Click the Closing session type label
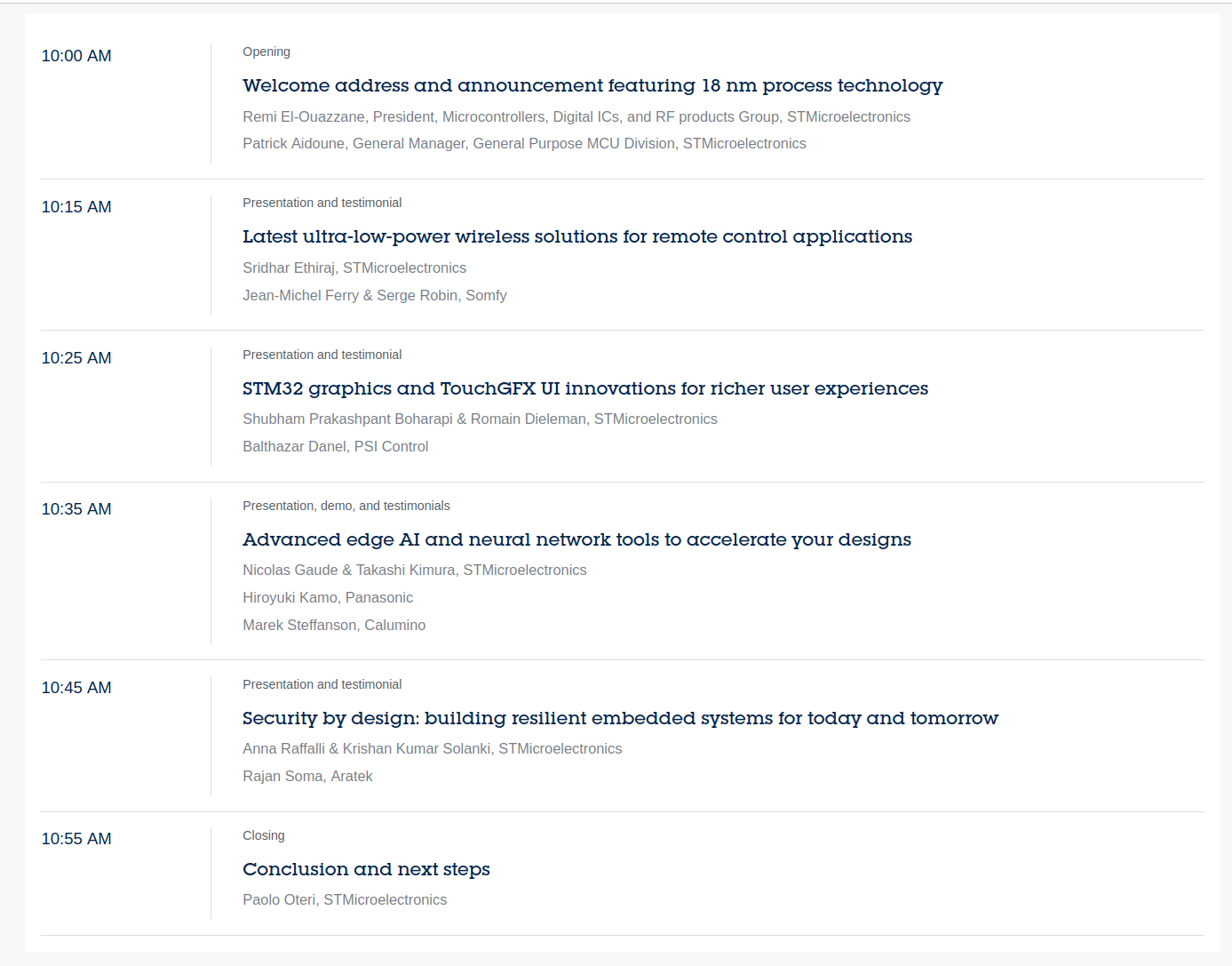The image size is (1232, 966). [264, 835]
